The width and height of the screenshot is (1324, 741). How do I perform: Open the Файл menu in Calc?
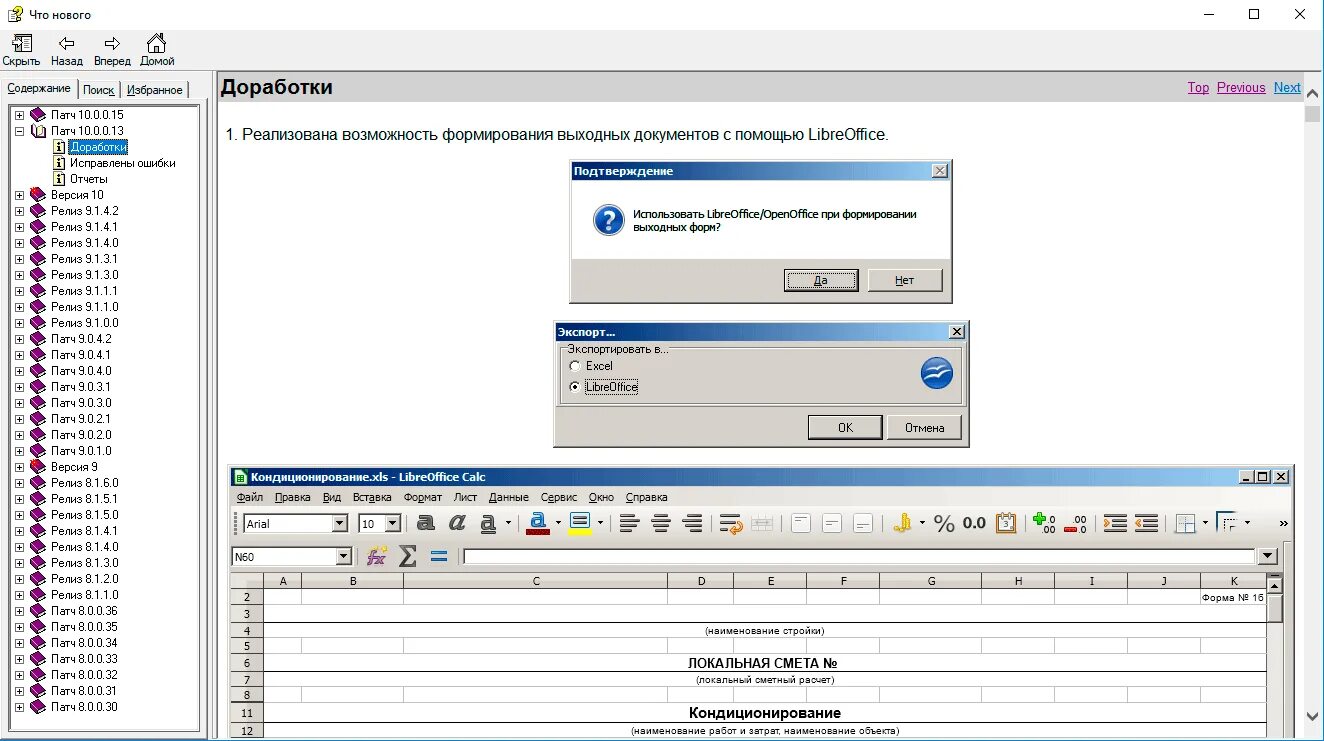pos(250,497)
